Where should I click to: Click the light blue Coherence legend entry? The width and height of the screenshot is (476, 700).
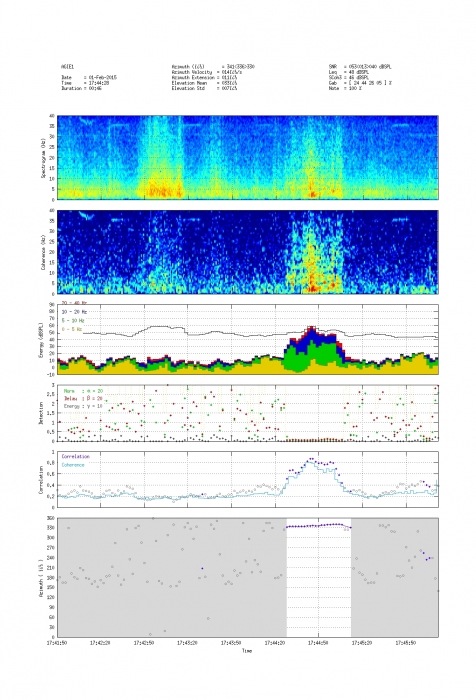73,465
